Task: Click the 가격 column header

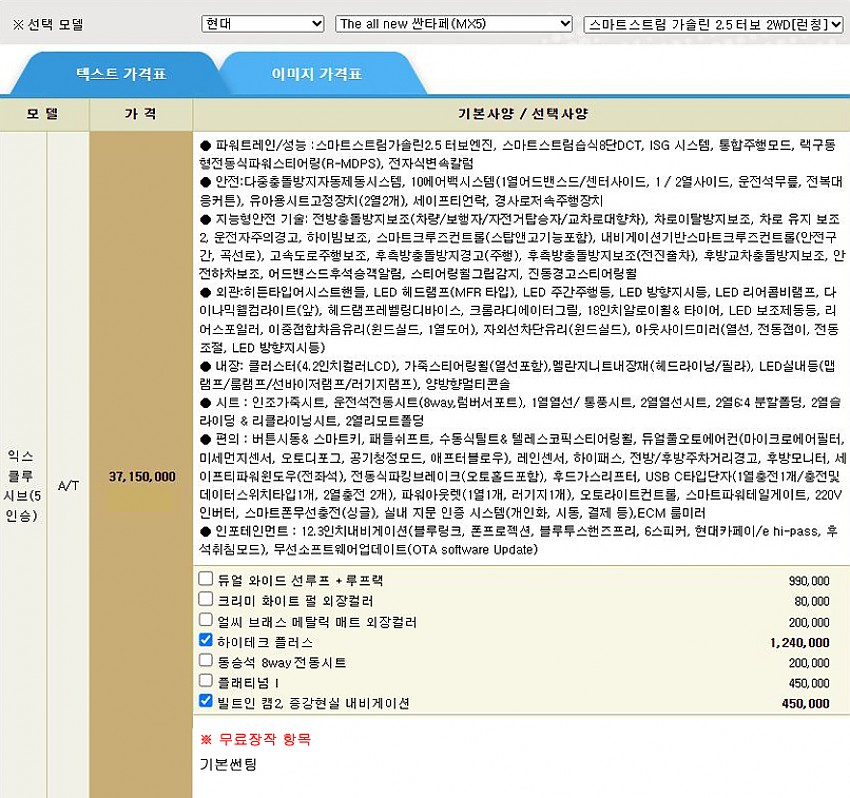Action: (140, 114)
